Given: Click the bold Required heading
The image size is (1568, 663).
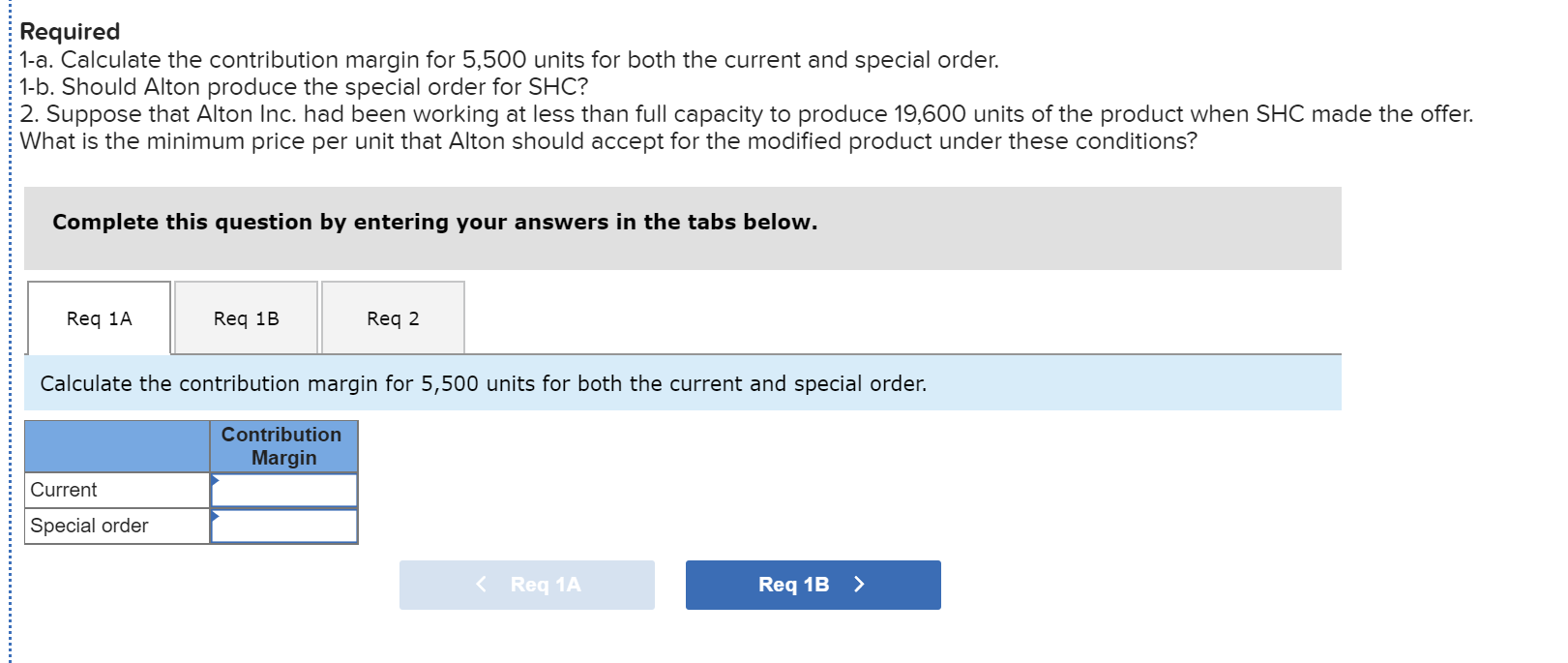Looking at the screenshot, I should (70, 32).
